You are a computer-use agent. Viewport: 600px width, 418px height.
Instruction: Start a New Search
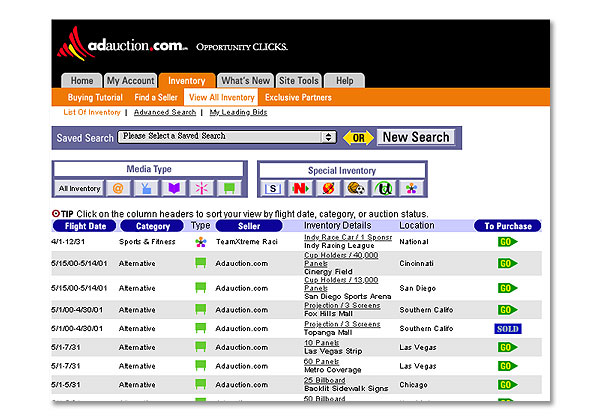point(416,137)
